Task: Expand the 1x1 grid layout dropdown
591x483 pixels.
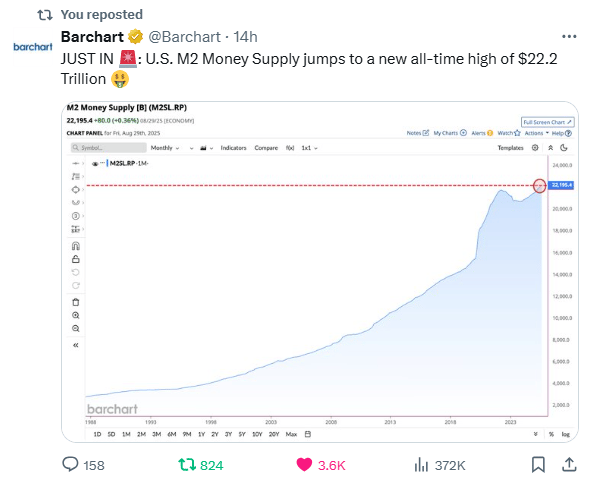Action: [309, 148]
